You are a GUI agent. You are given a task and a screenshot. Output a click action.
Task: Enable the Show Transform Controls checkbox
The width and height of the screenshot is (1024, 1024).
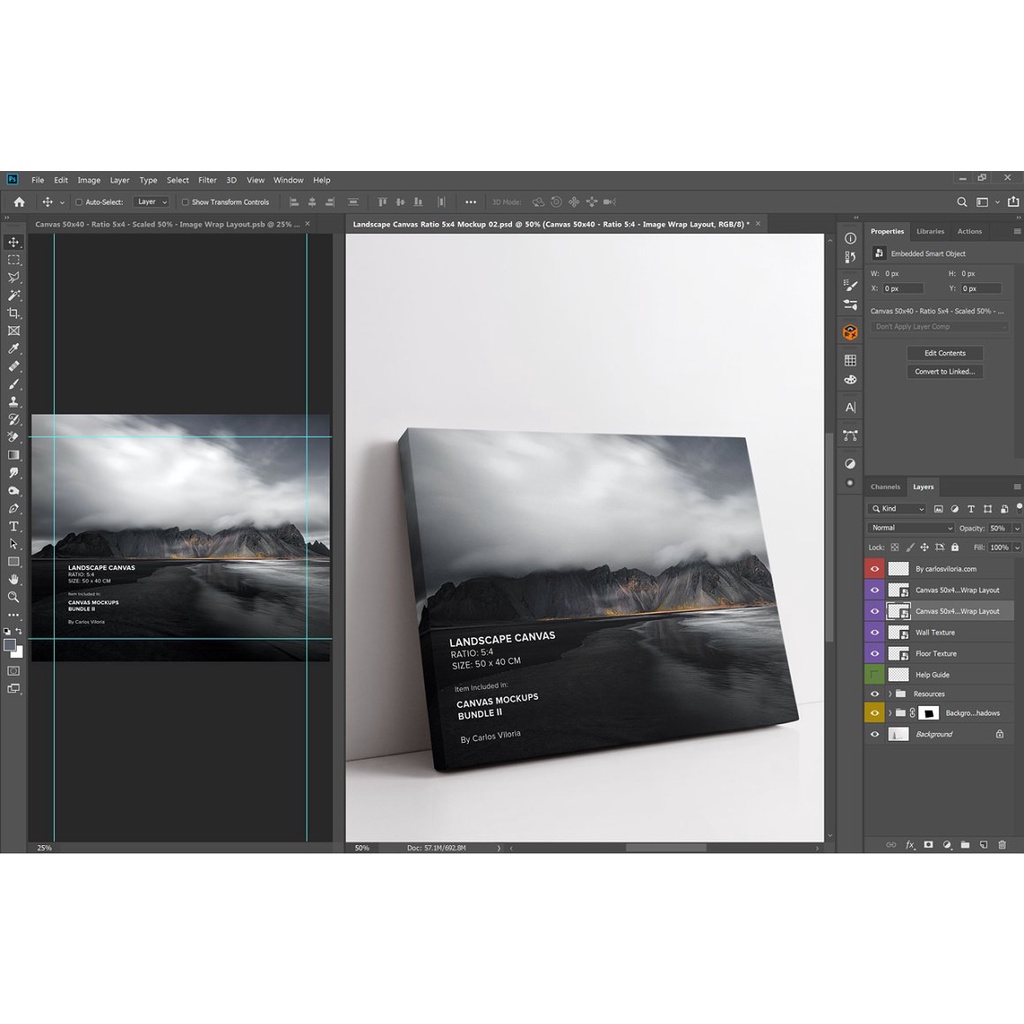pos(185,202)
